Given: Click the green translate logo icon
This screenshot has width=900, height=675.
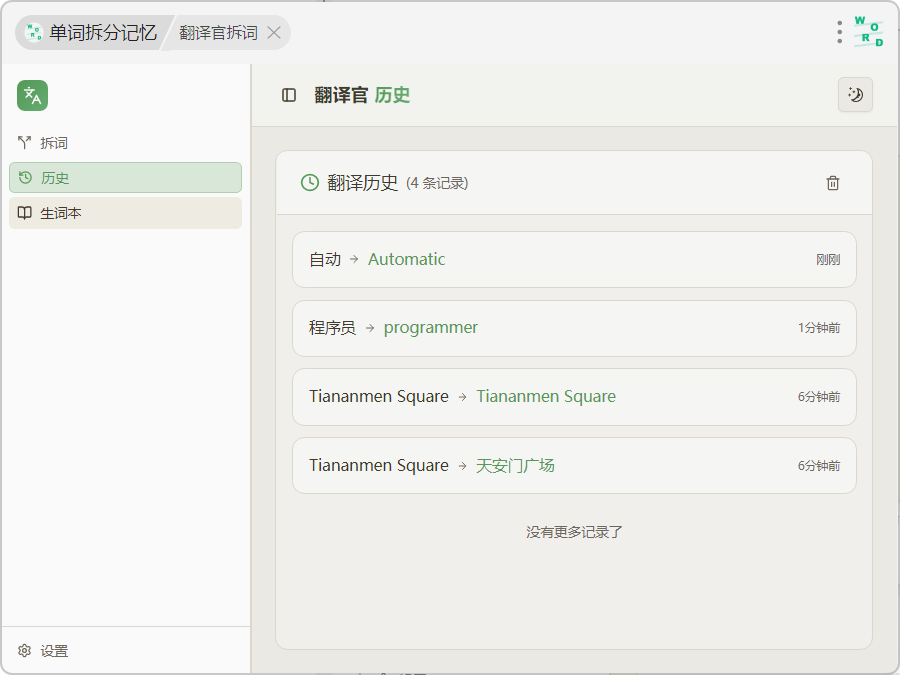Looking at the screenshot, I should pos(32,95).
